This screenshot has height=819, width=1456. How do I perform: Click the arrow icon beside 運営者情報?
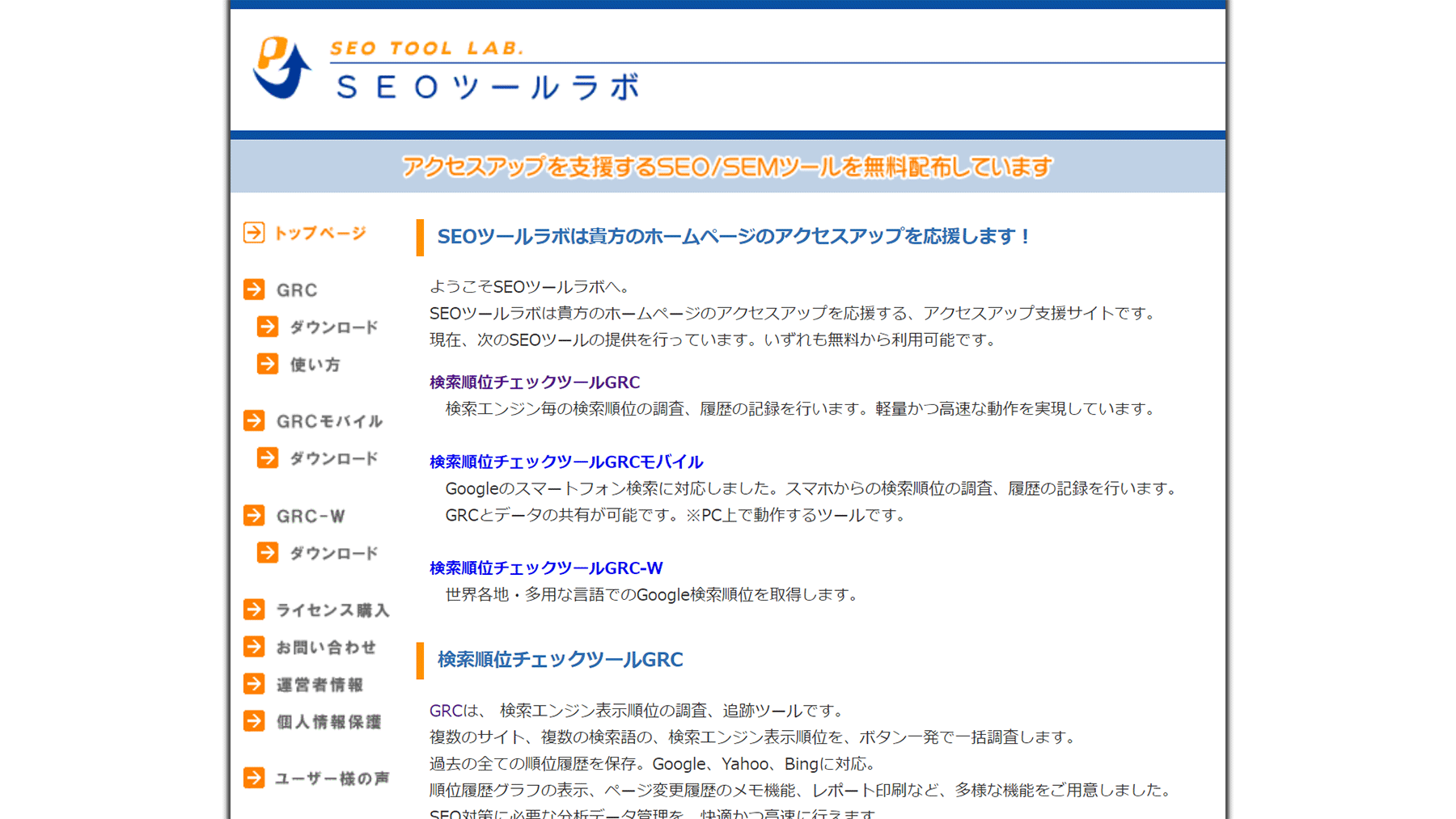coord(254,684)
